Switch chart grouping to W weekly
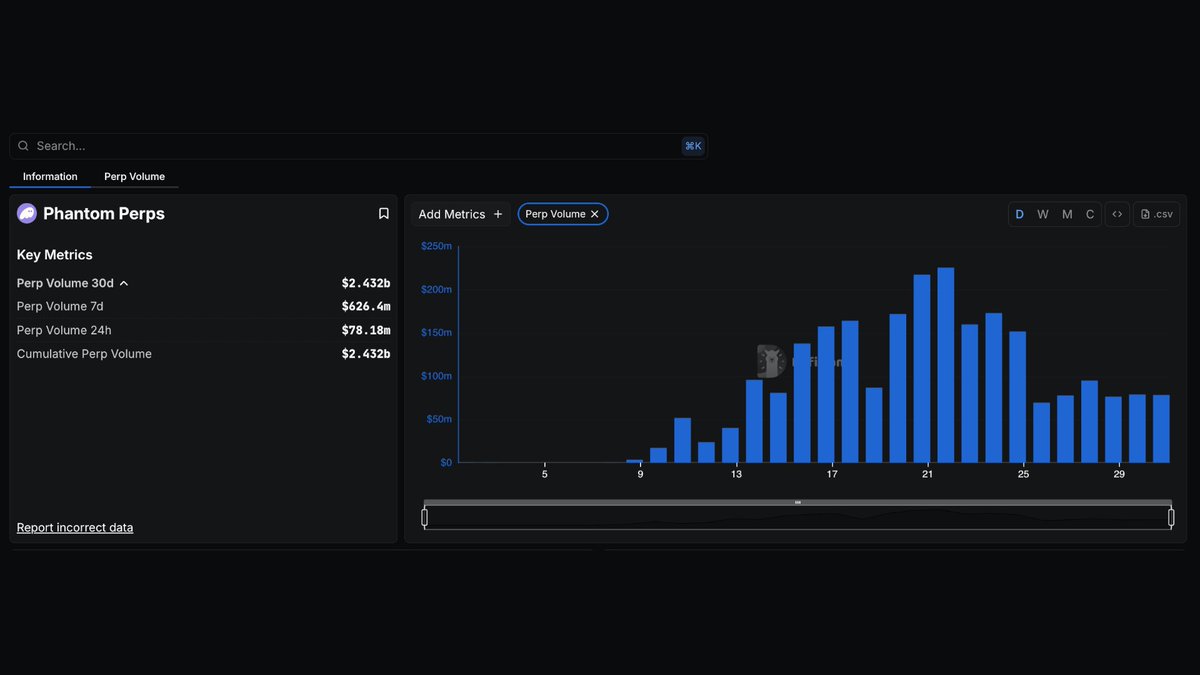Viewport: 1200px width, 675px height. tap(1043, 214)
